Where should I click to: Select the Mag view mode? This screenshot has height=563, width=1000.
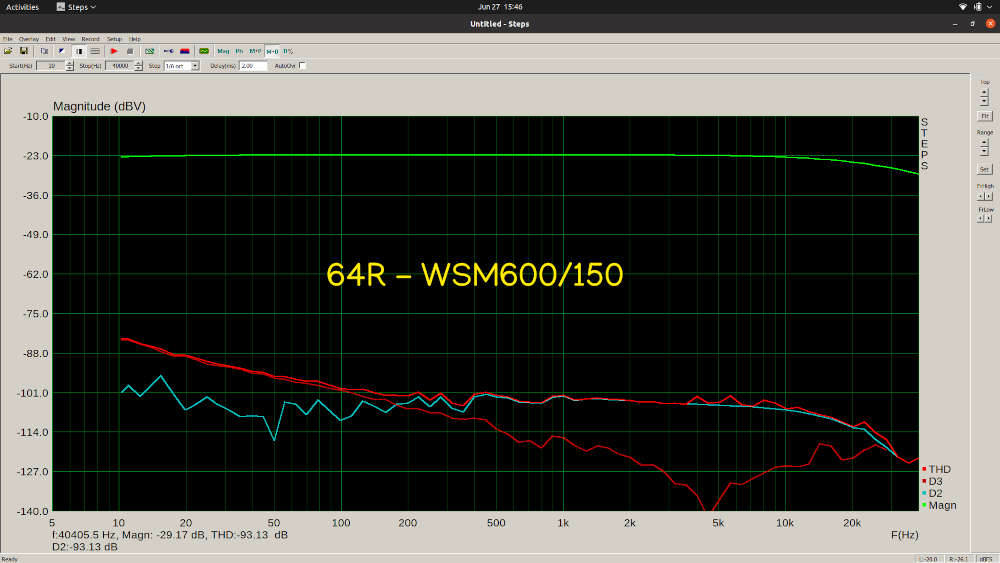[x=223, y=51]
